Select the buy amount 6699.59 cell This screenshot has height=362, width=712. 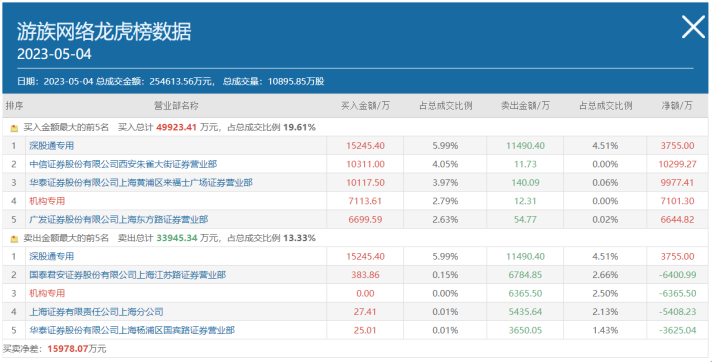click(x=365, y=219)
